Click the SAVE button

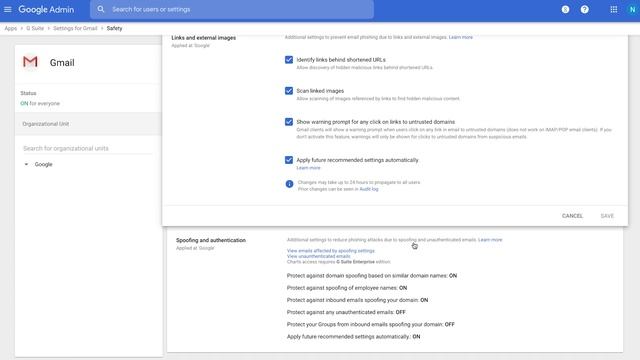(607, 216)
